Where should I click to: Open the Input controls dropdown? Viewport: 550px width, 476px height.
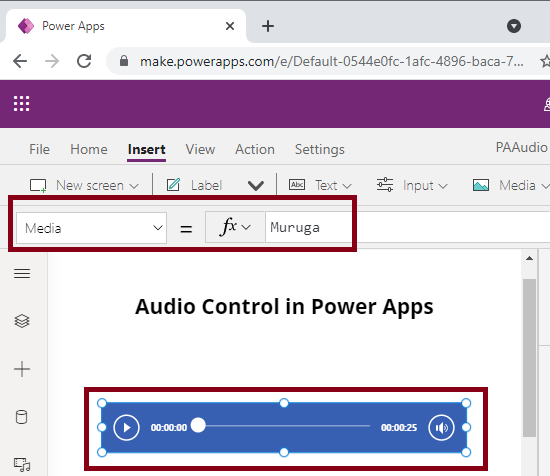click(412, 185)
